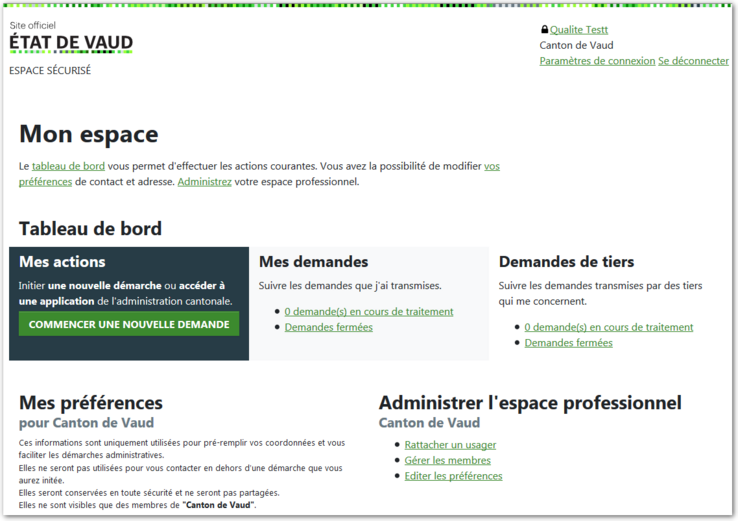Open Demandes fermées under Mes demandes
Image resolution: width=738 pixels, height=521 pixels.
[x=328, y=327]
